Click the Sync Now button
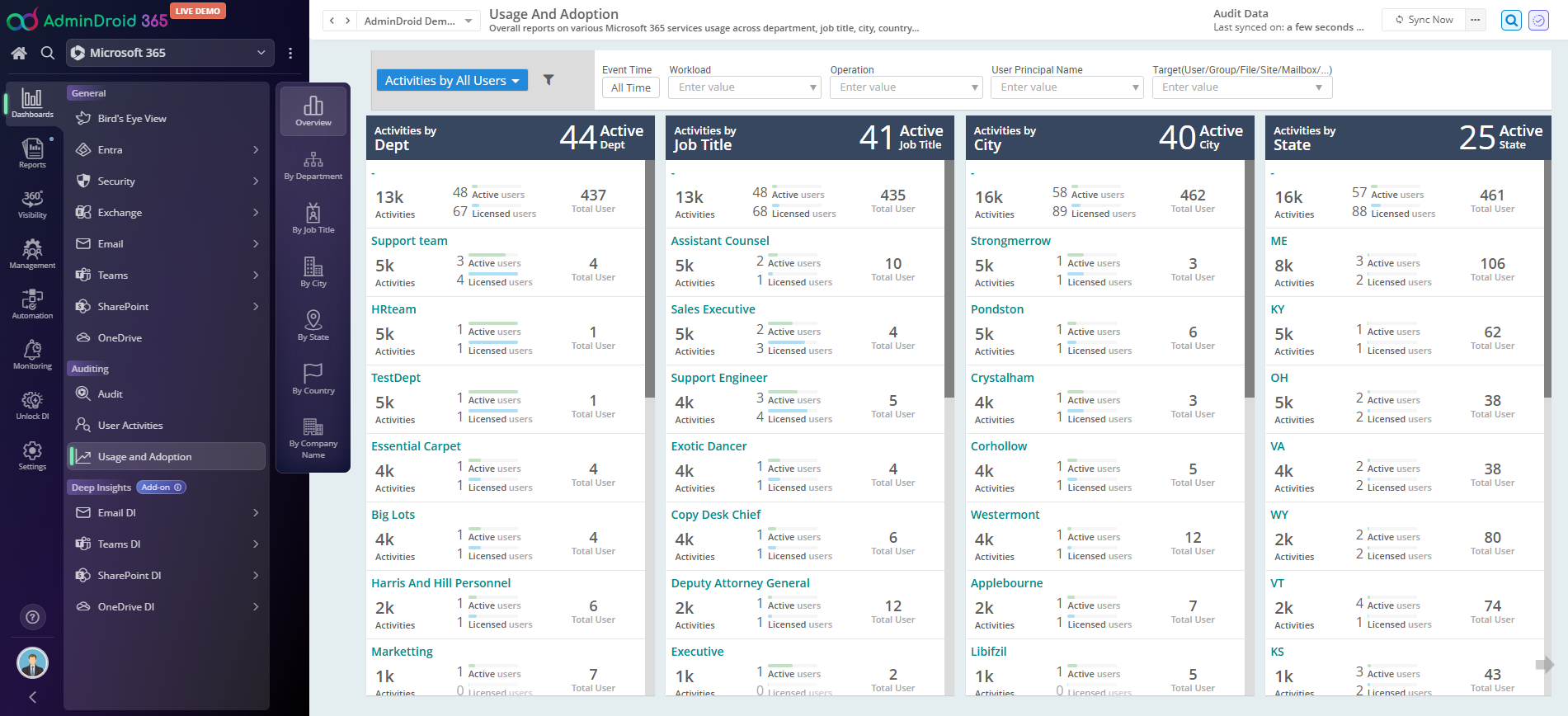Image resolution: width=1568 pixels, height=716 pixels. 1424,20
